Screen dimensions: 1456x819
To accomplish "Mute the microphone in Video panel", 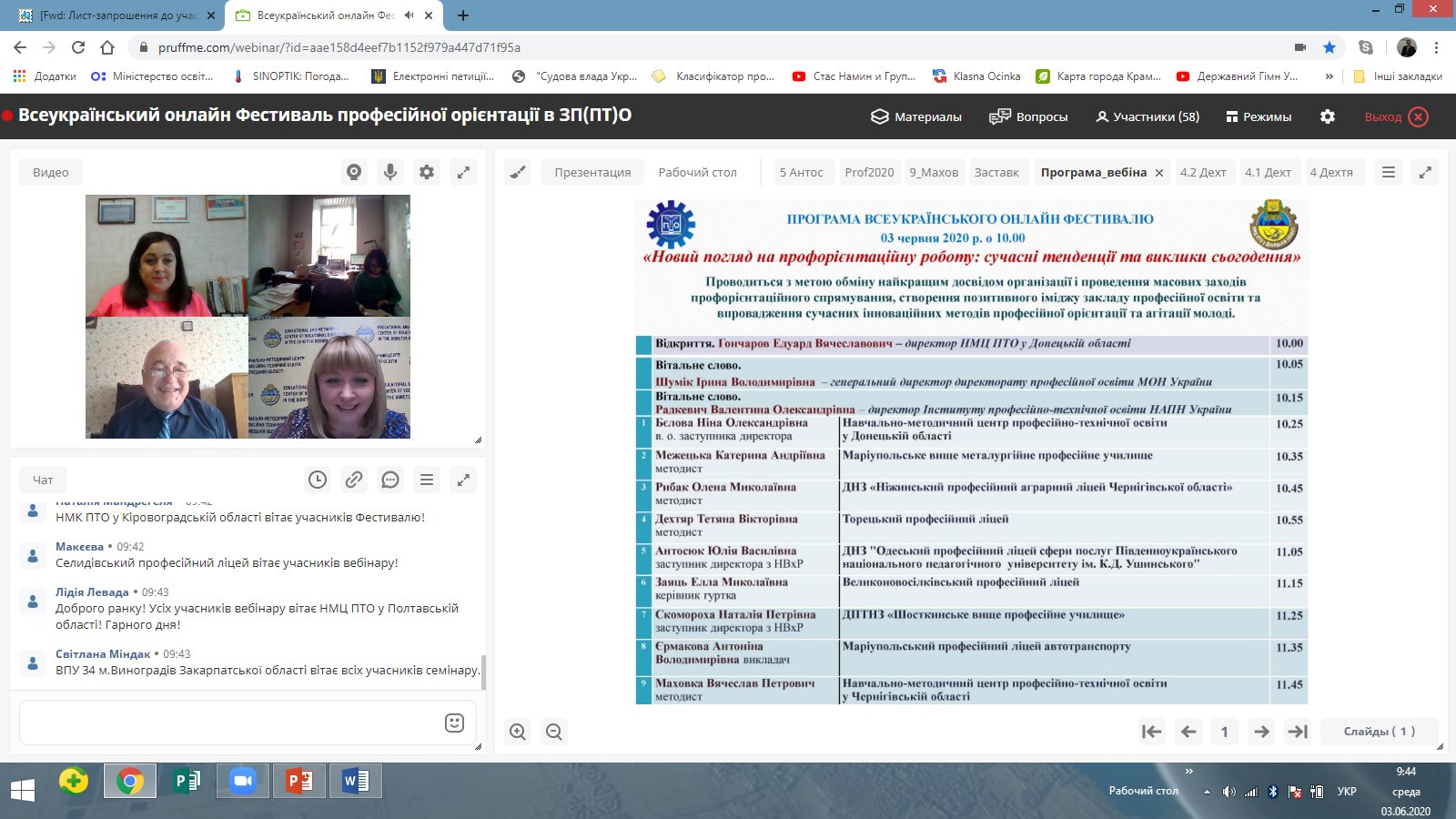I will pos(390,172).
